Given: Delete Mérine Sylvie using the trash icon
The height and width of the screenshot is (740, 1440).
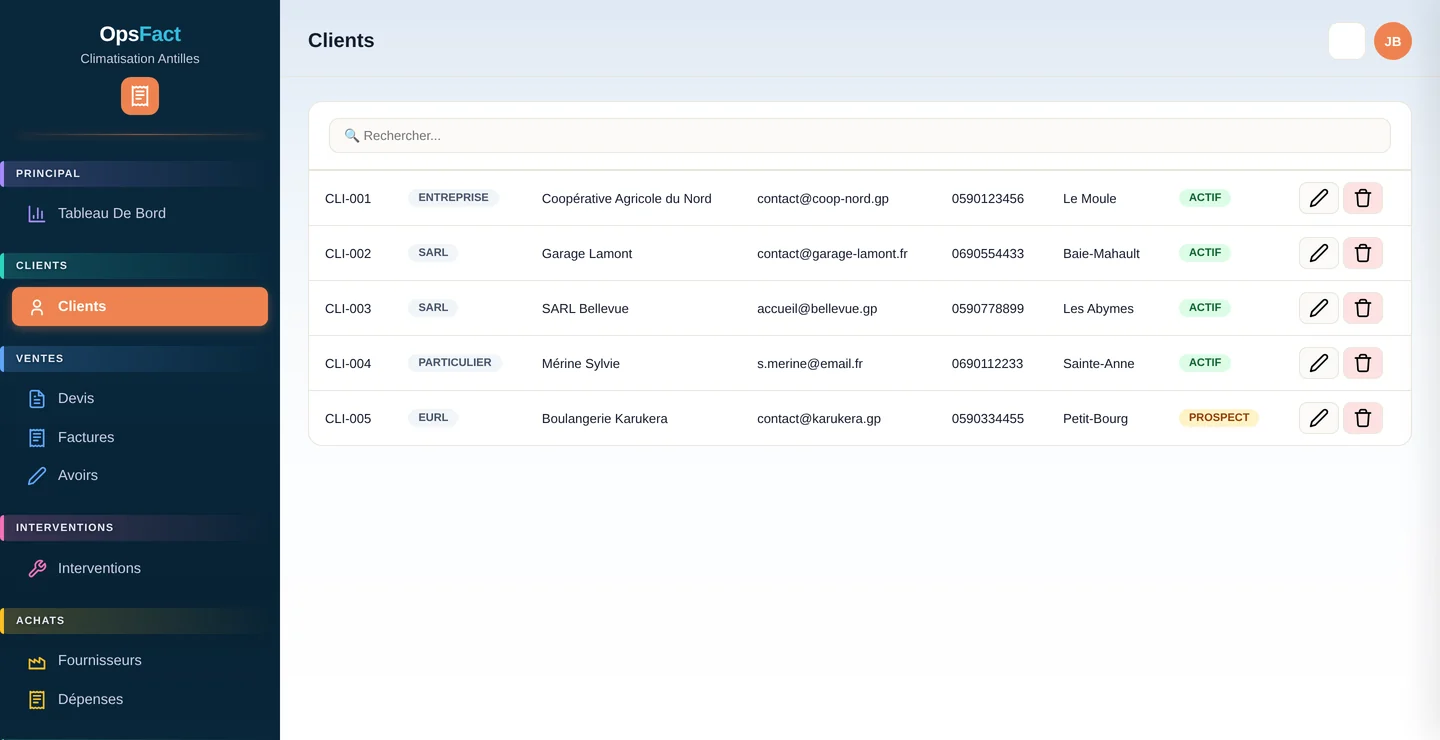Looking at the screenshot, I should 1363,363.
